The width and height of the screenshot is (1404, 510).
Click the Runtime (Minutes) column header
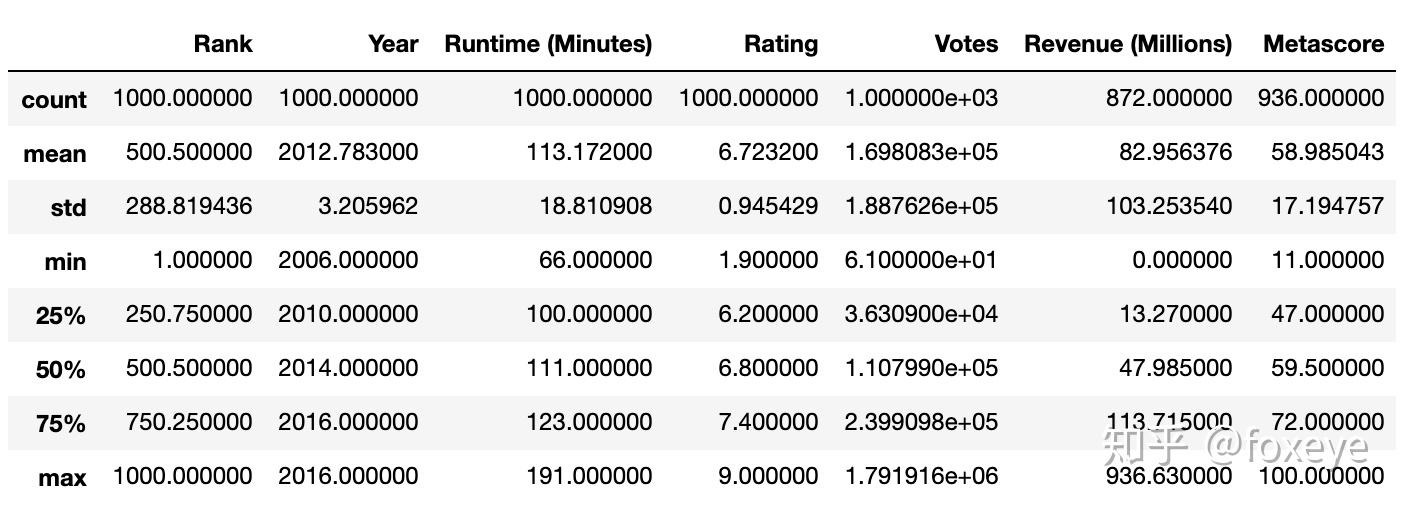[548, 44]
